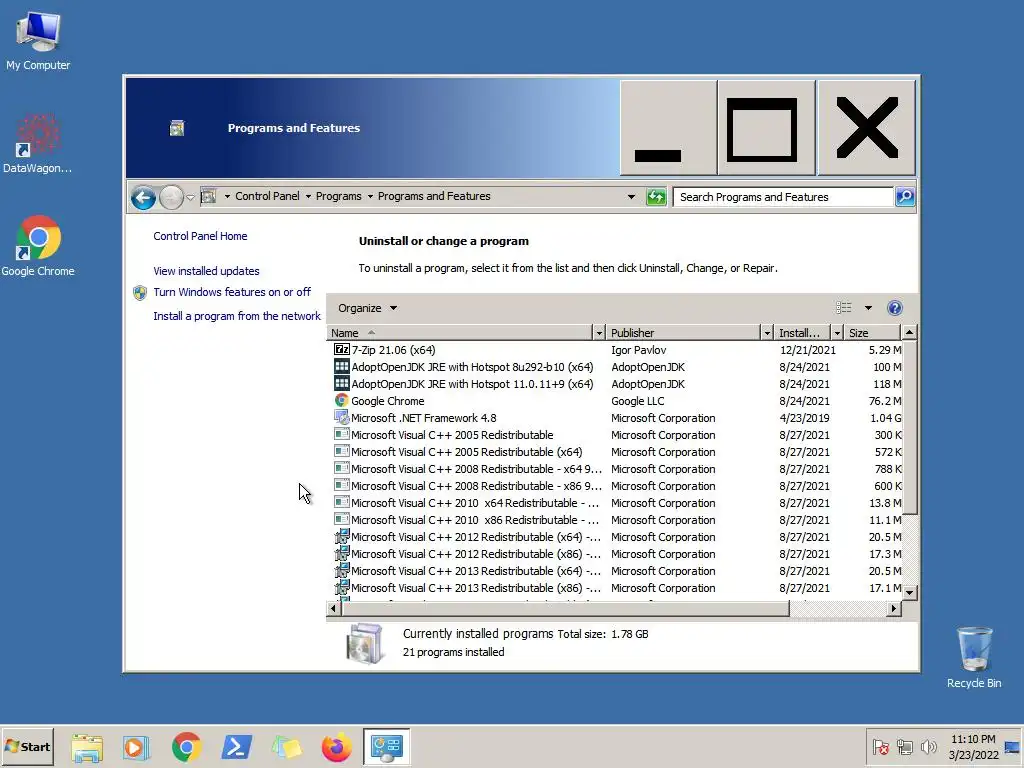
Task: Open Control Panel Home link
Action: click(200, 236)
